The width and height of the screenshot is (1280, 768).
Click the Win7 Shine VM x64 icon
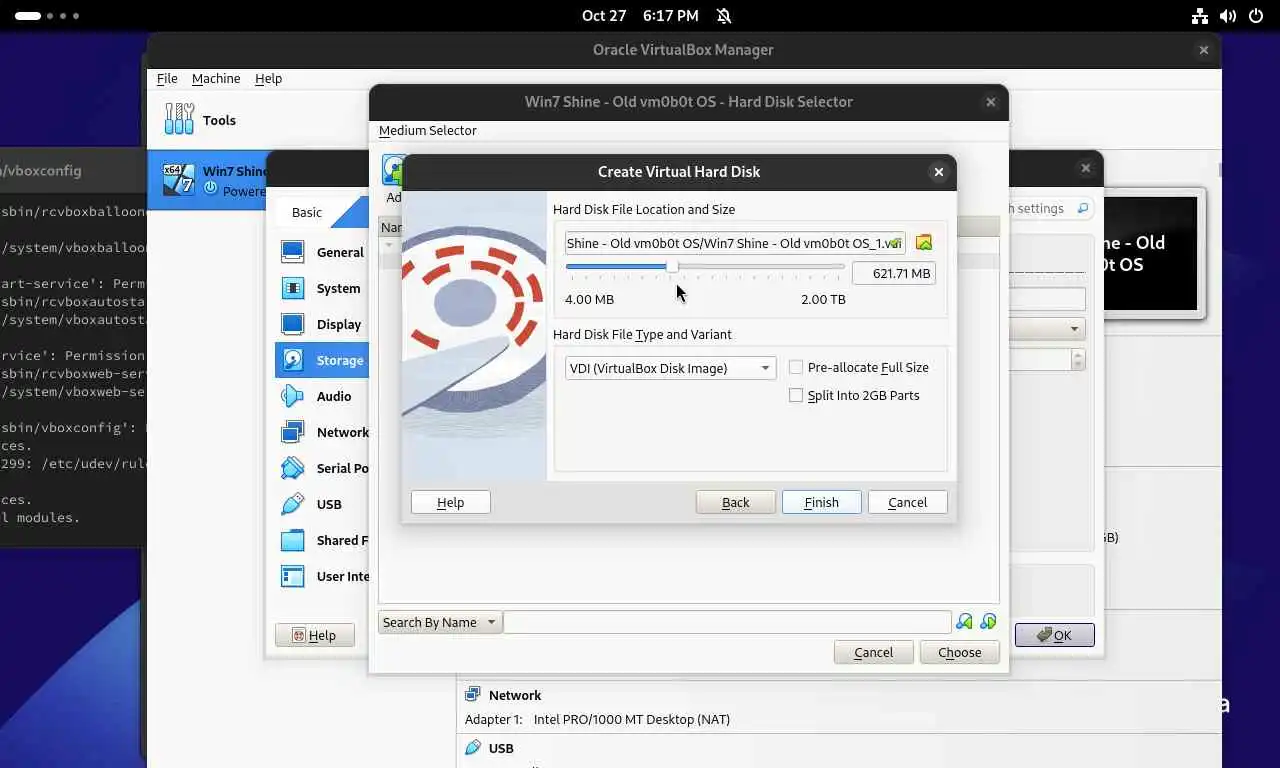click(x=179, y=179)
